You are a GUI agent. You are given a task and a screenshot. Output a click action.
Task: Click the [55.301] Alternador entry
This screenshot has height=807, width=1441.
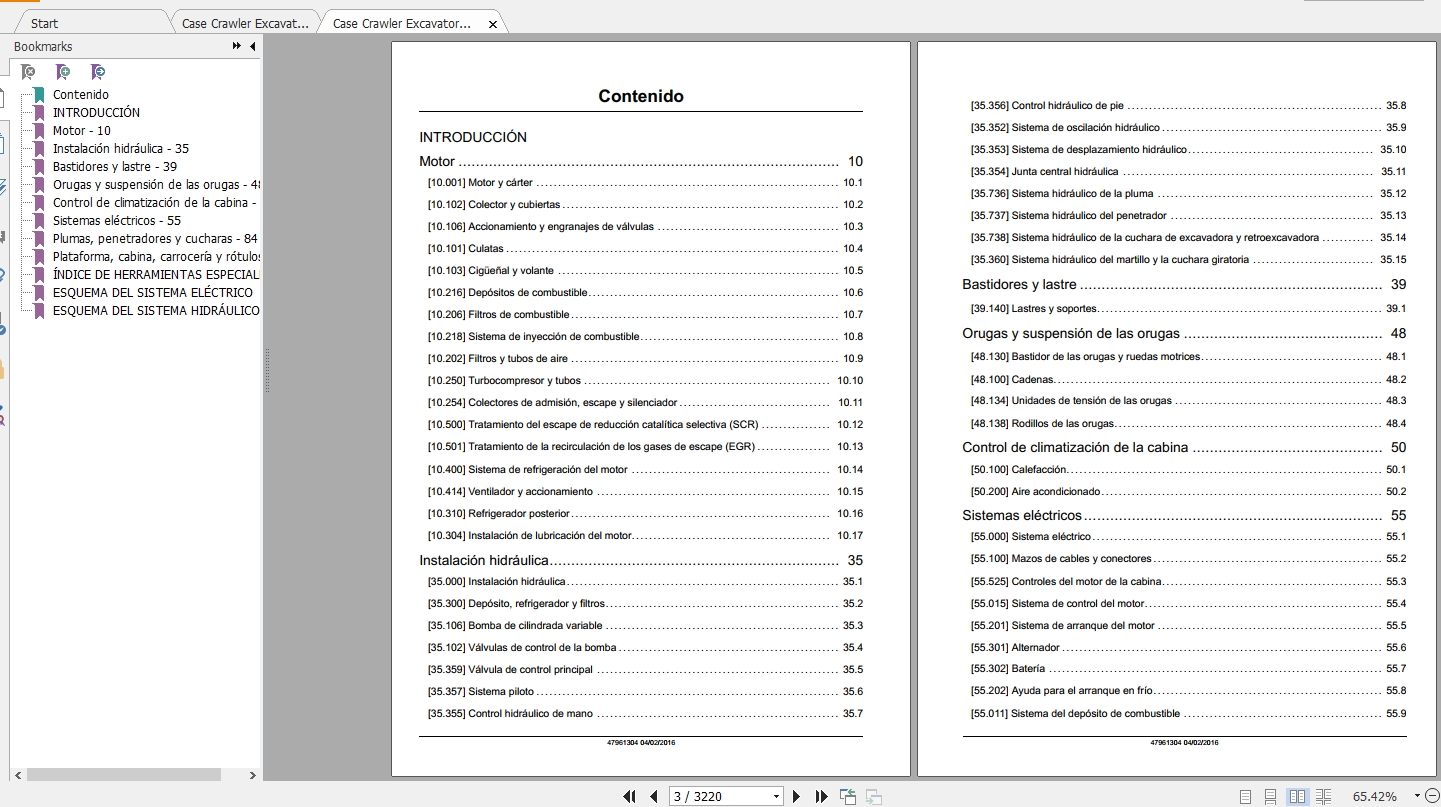[1188, 648]
